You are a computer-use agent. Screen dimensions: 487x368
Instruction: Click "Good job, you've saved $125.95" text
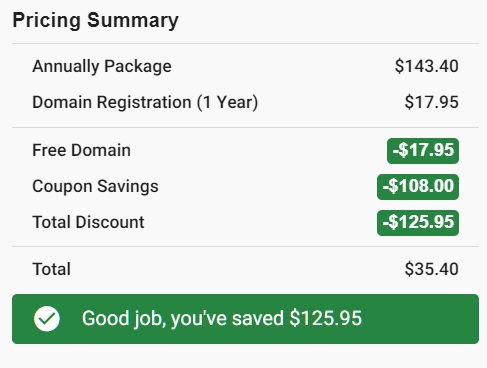click(x=222, y=318)
